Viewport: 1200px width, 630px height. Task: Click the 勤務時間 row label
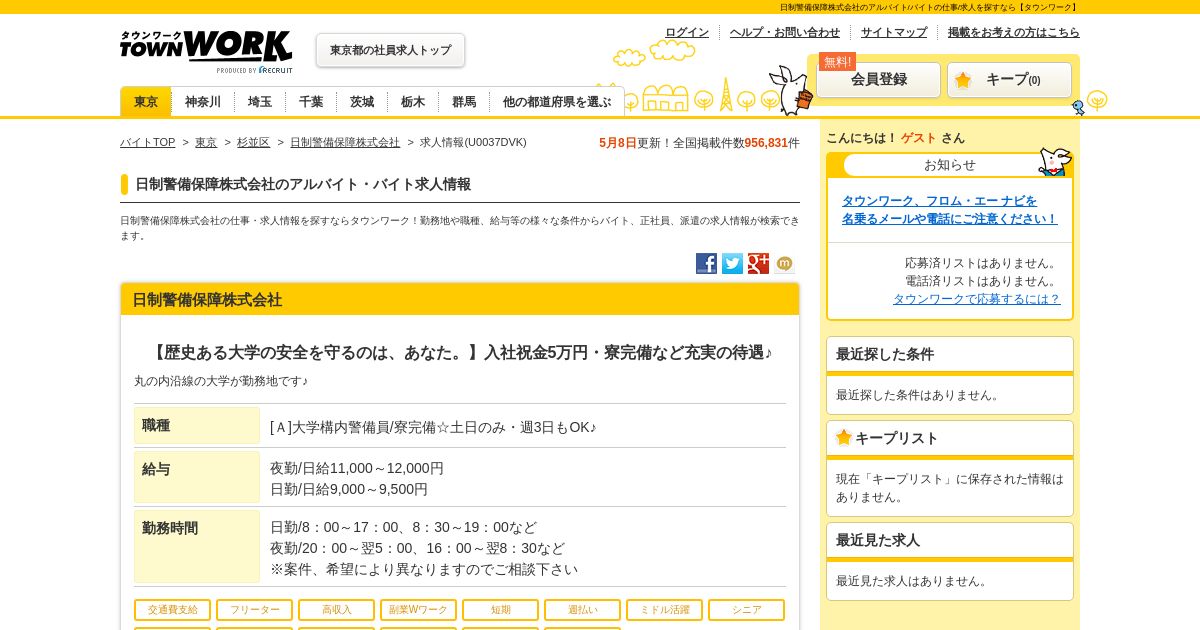[x=197, y=547]
